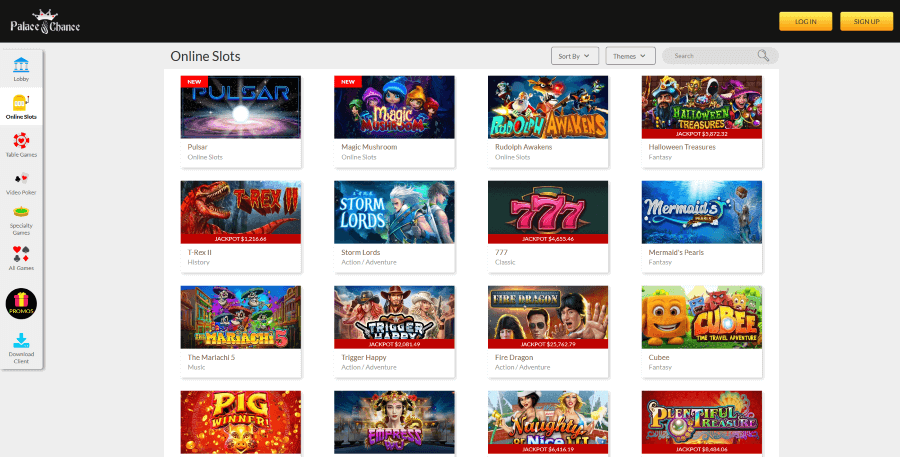Click The Mariachi 5 title text
900x457 pixels.
point(211,357)
